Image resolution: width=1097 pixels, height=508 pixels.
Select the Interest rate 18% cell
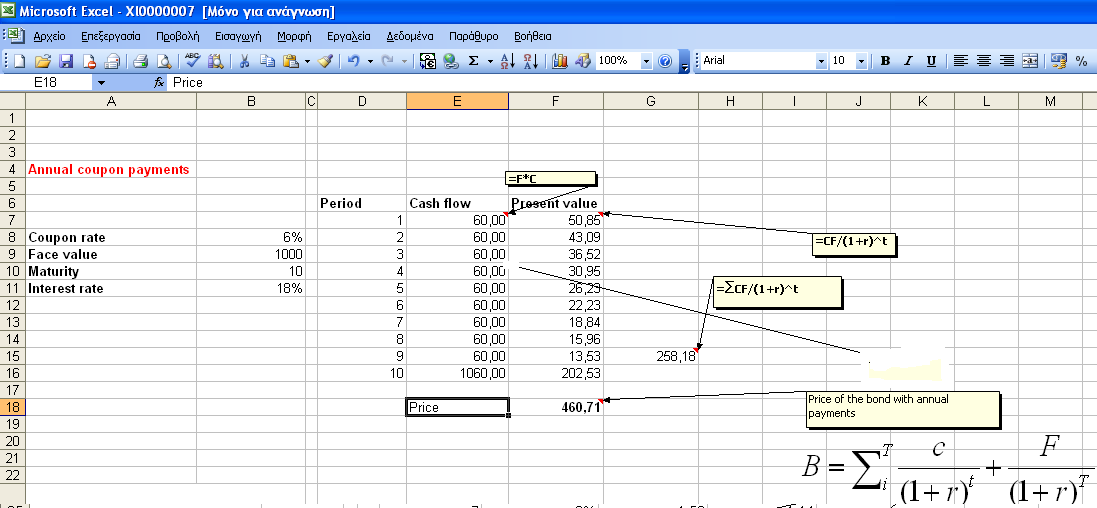251,288
